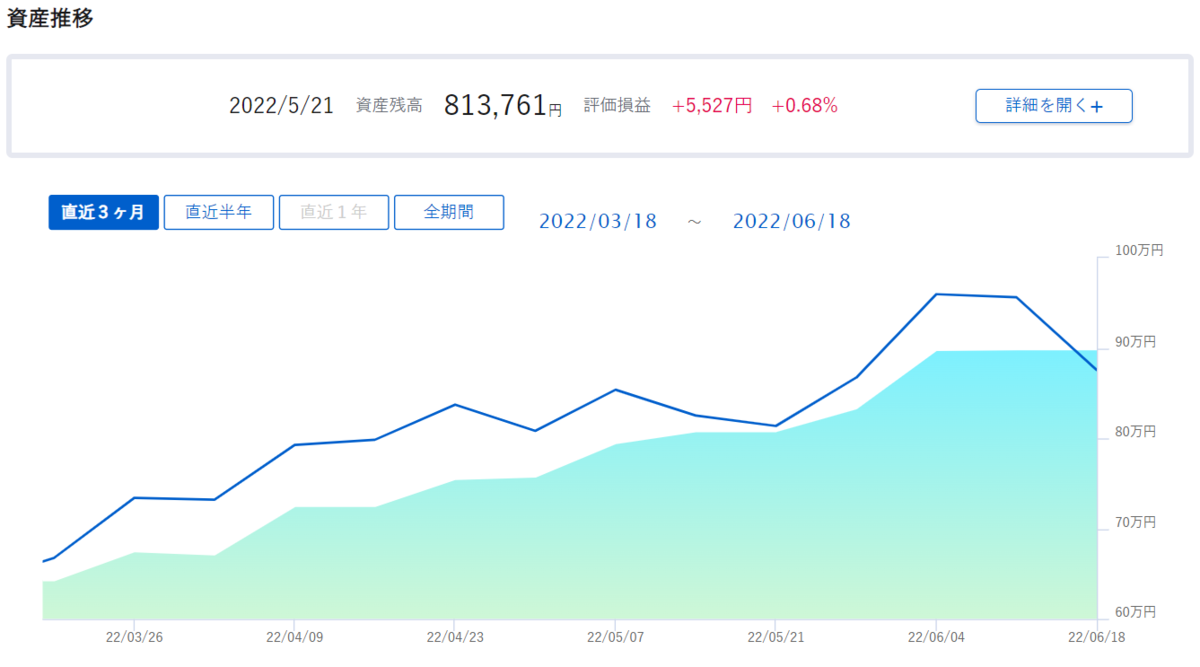The width and height of the screenshot is (1200, 667).
Task: Click line chart point at 22/04/23
Action: 455,404
